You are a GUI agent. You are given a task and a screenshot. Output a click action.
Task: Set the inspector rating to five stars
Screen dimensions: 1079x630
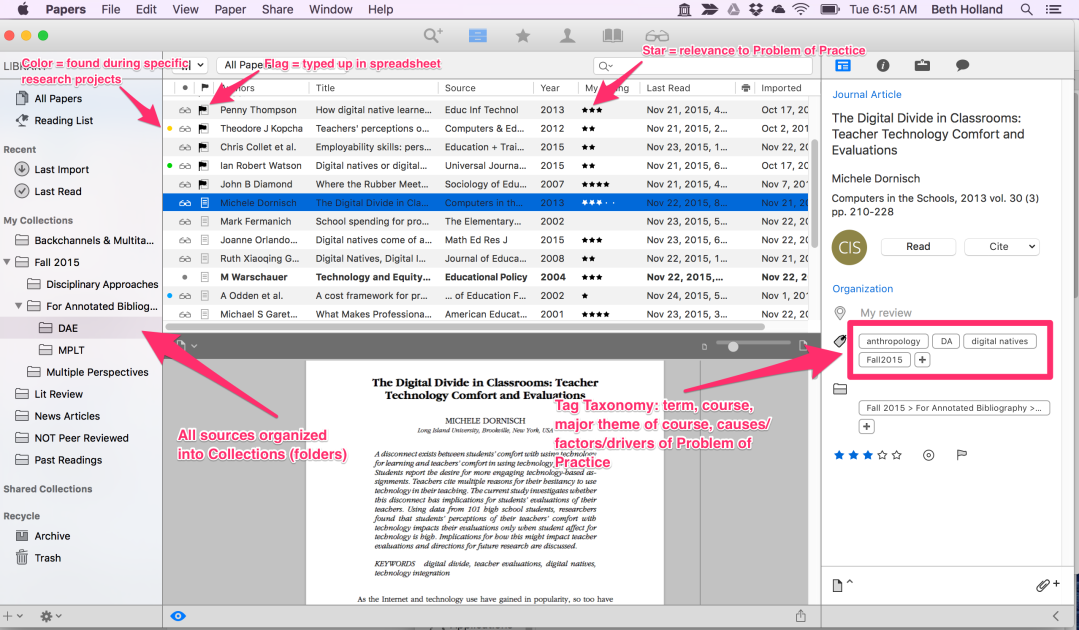point(897,455)
